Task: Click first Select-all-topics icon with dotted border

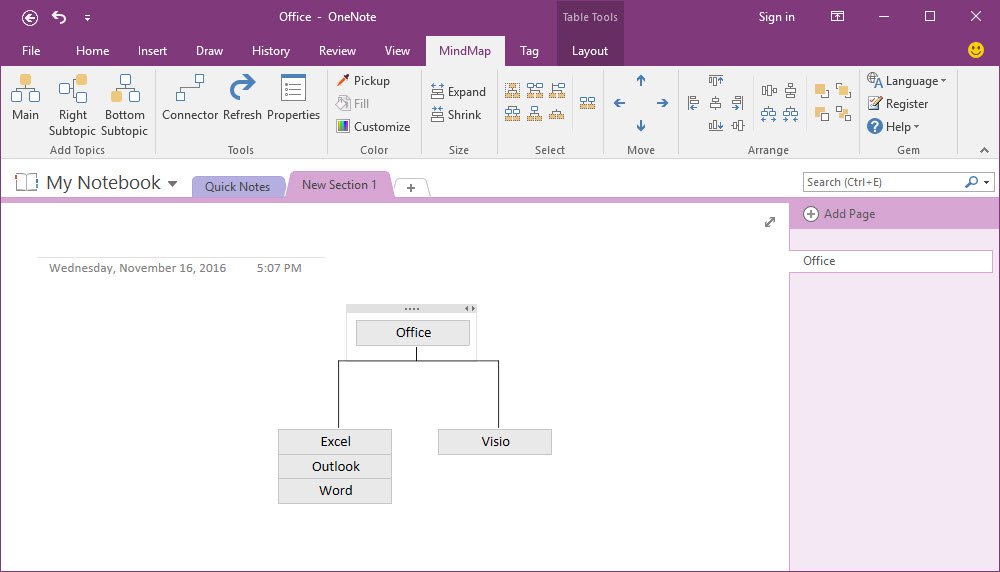Action: 512,91
